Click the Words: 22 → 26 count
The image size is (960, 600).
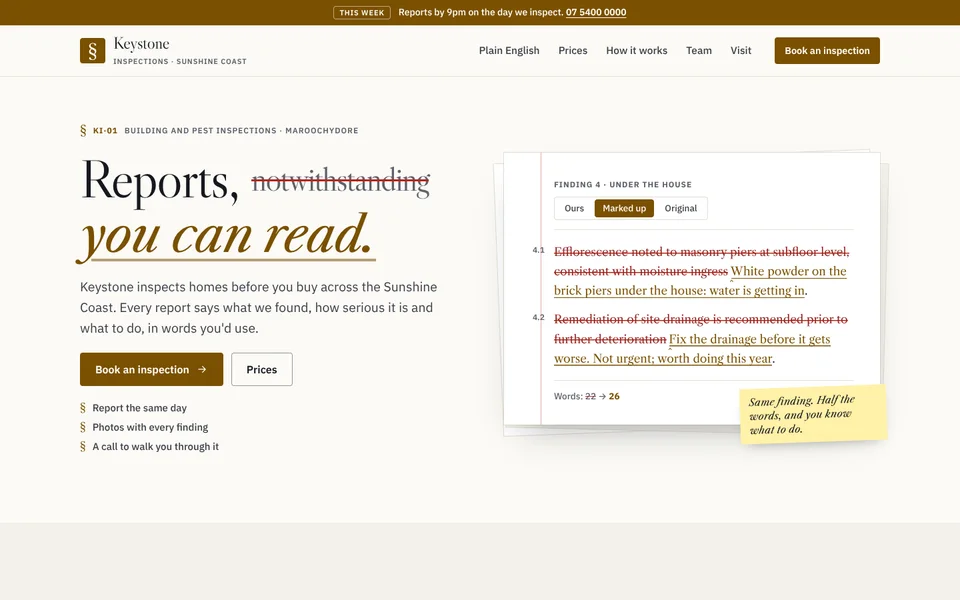click(587, 396)
